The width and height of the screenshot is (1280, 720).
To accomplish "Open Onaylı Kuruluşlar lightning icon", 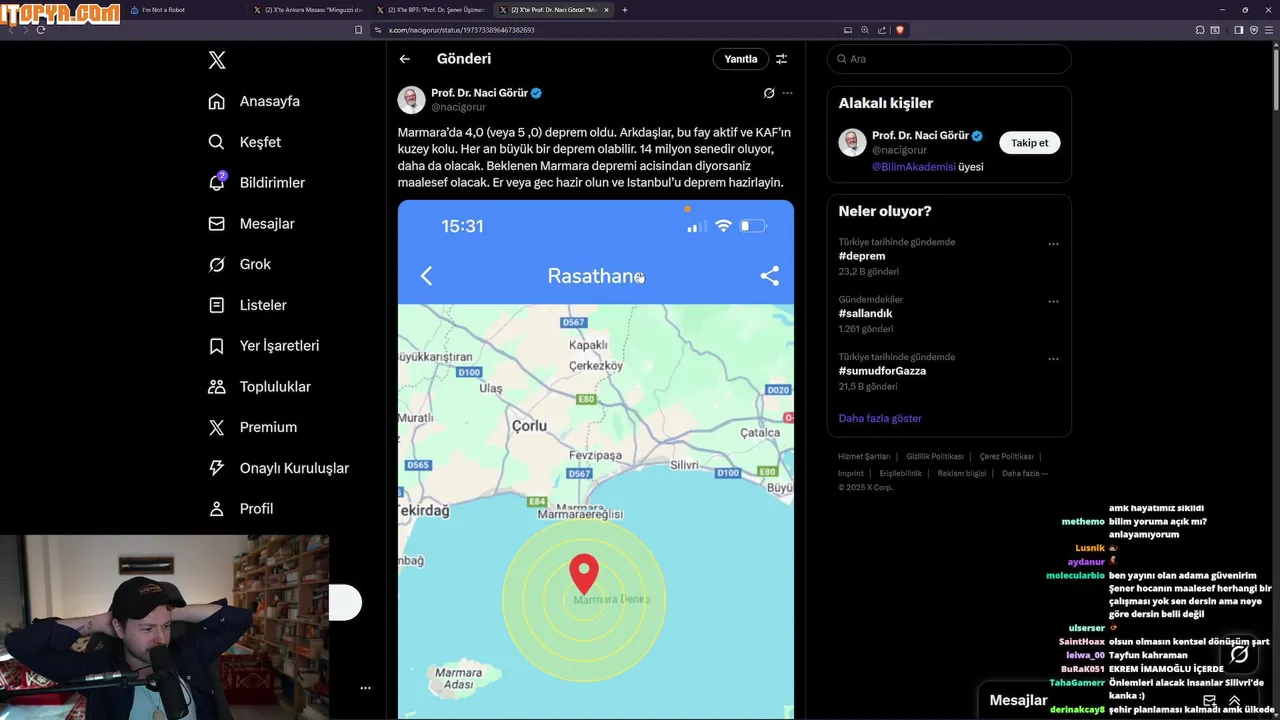I will 216,468.
